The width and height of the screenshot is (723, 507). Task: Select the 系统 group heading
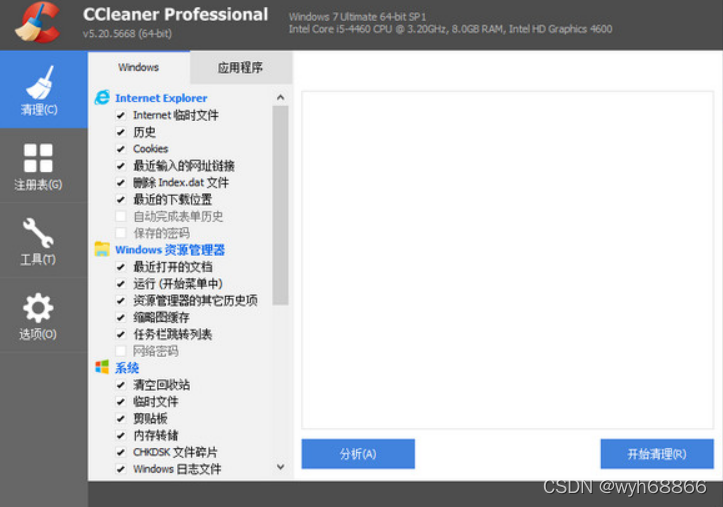(127, 368)
